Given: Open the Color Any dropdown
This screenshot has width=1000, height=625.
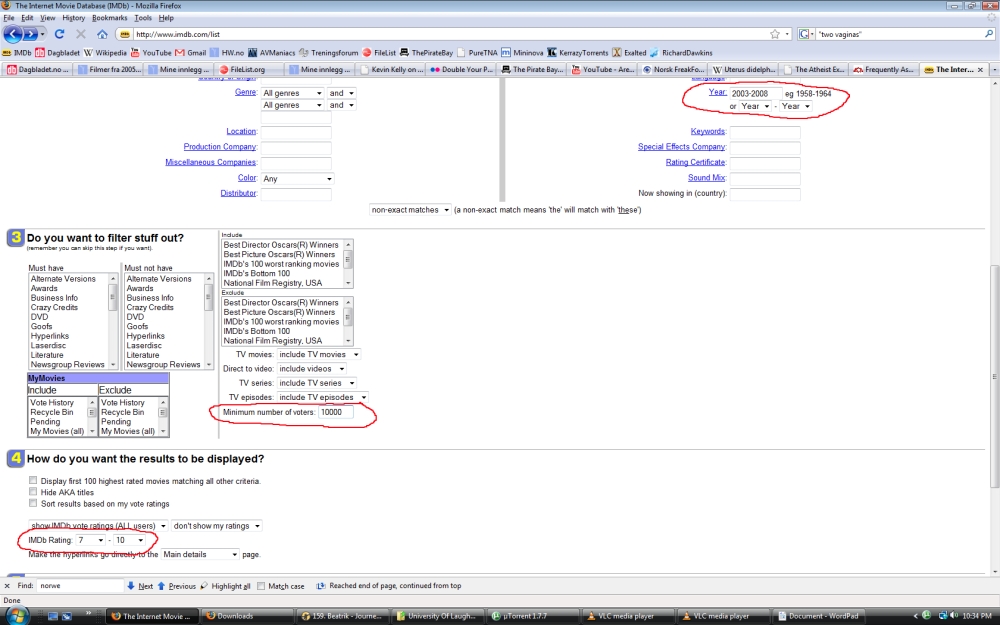Looking at the screenshot, I should [x=297, y=179].
